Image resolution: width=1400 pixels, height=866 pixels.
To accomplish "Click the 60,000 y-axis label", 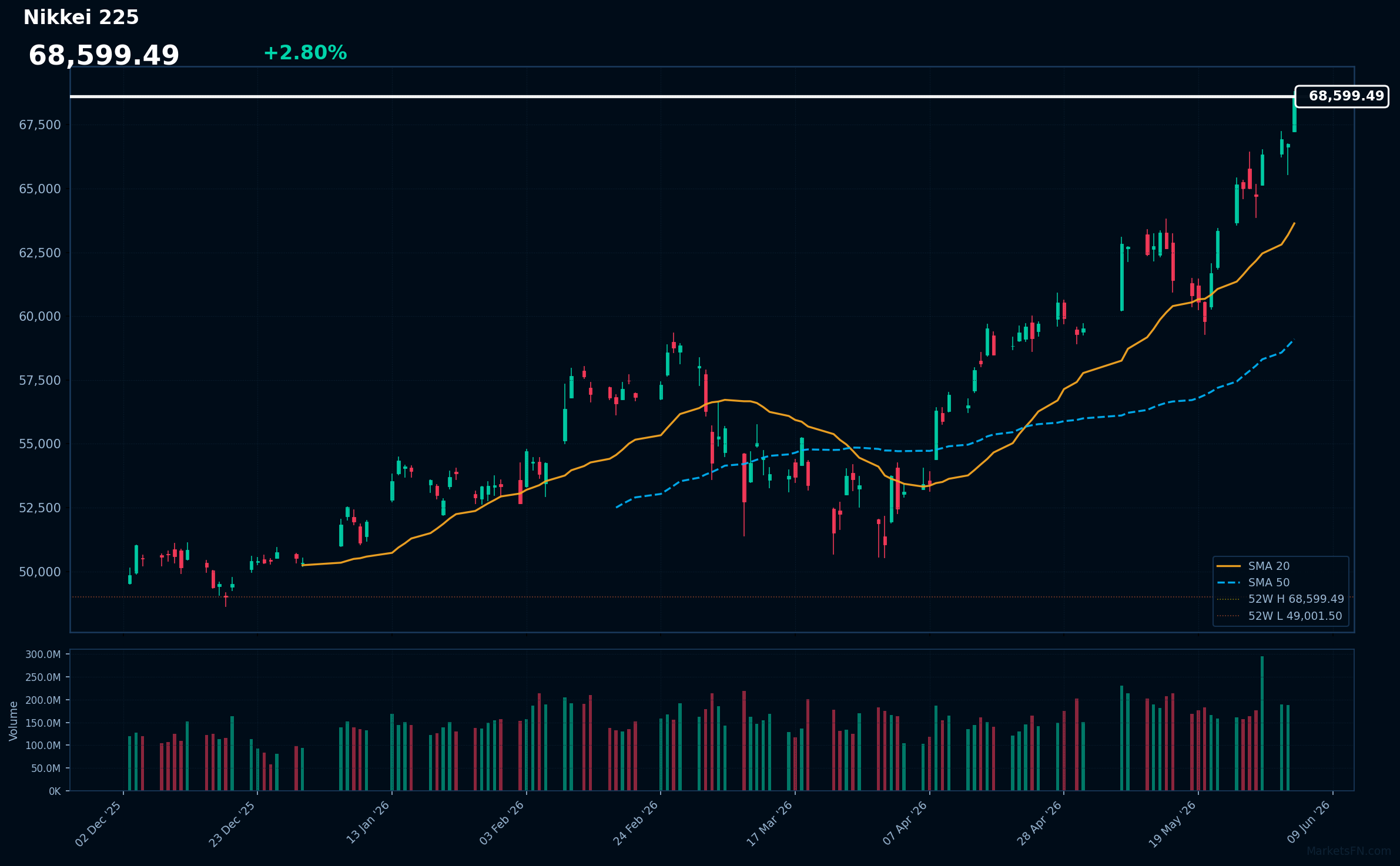I will point(40,316).
